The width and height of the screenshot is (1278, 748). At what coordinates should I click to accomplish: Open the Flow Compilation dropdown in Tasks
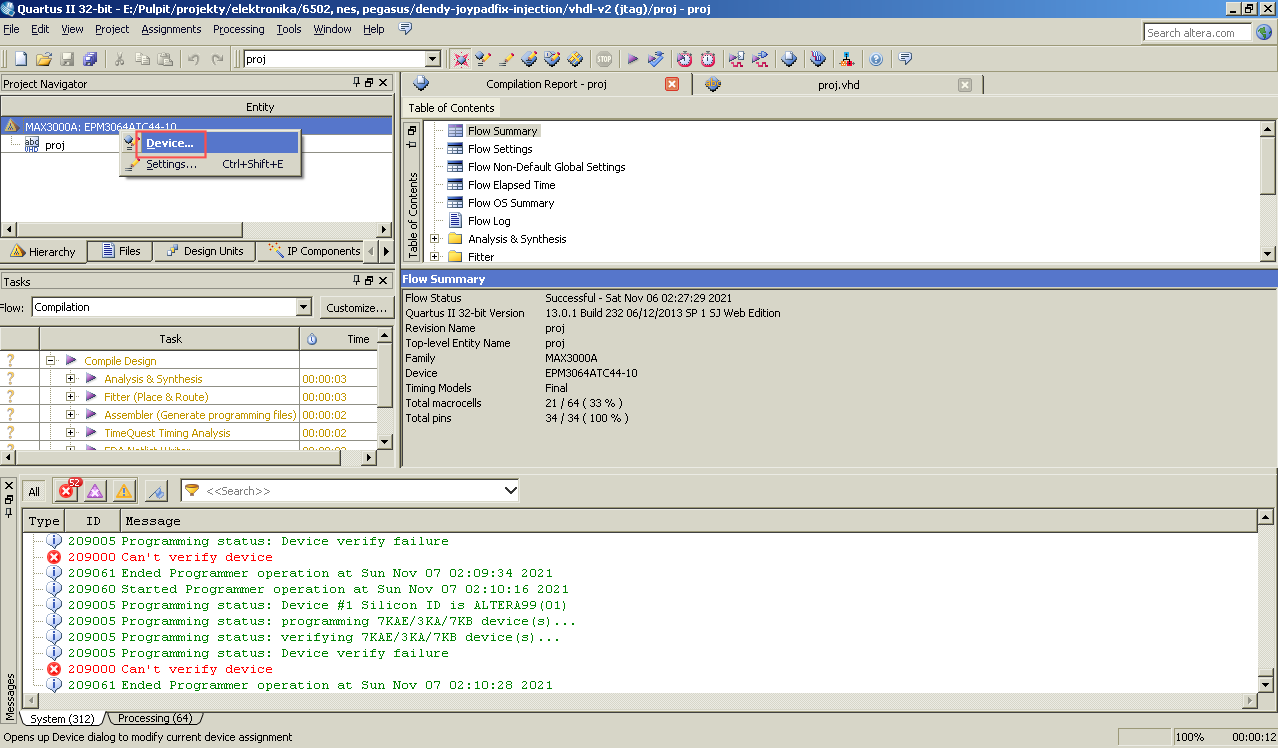coord(304,307)
